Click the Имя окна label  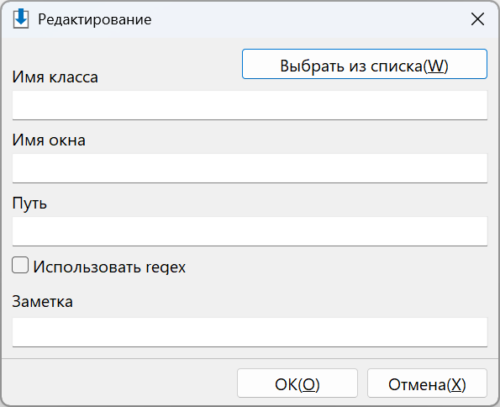tap(49, 140)
